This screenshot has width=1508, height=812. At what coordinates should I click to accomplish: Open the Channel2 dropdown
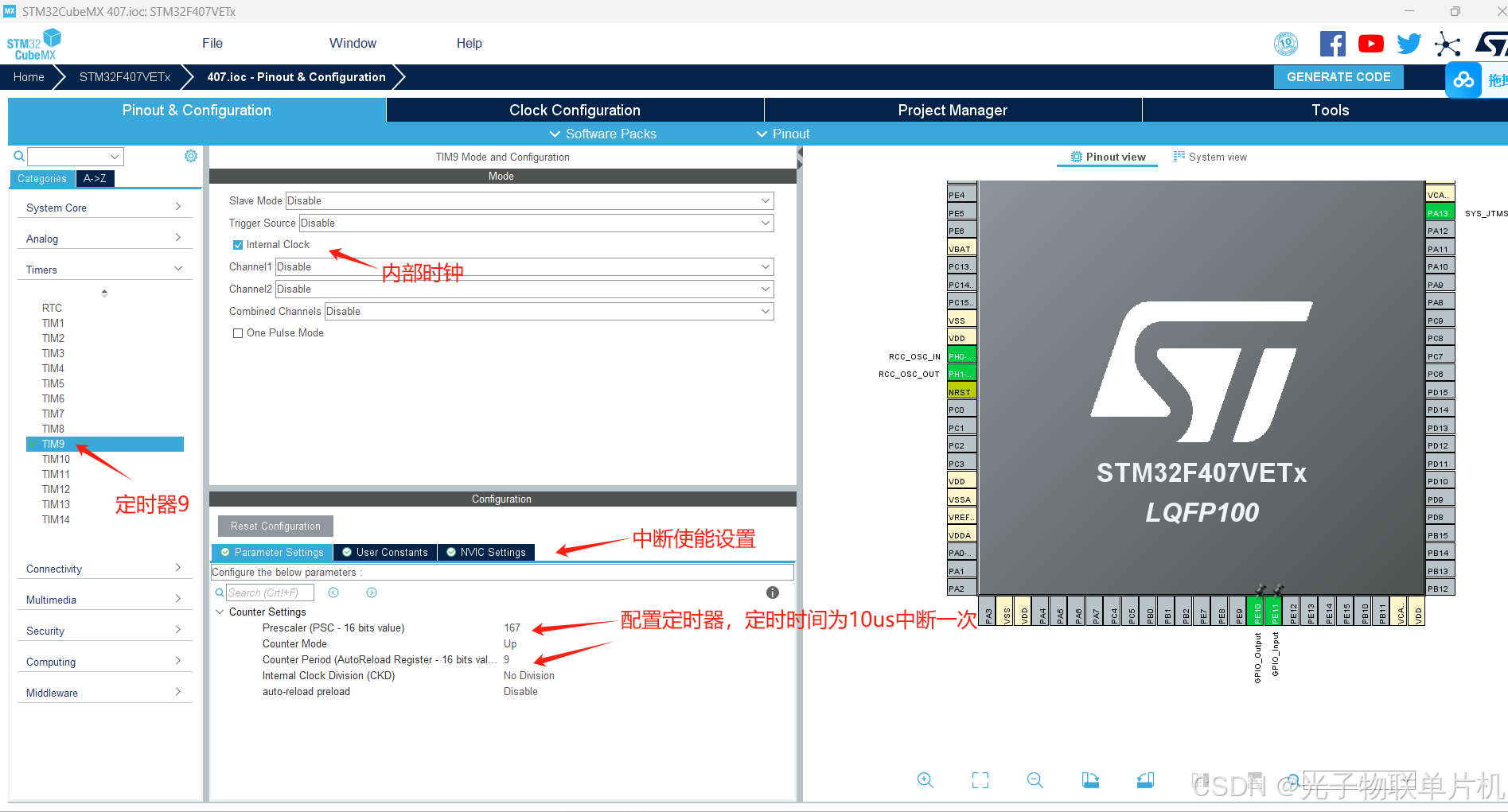[x=524, y=289]
